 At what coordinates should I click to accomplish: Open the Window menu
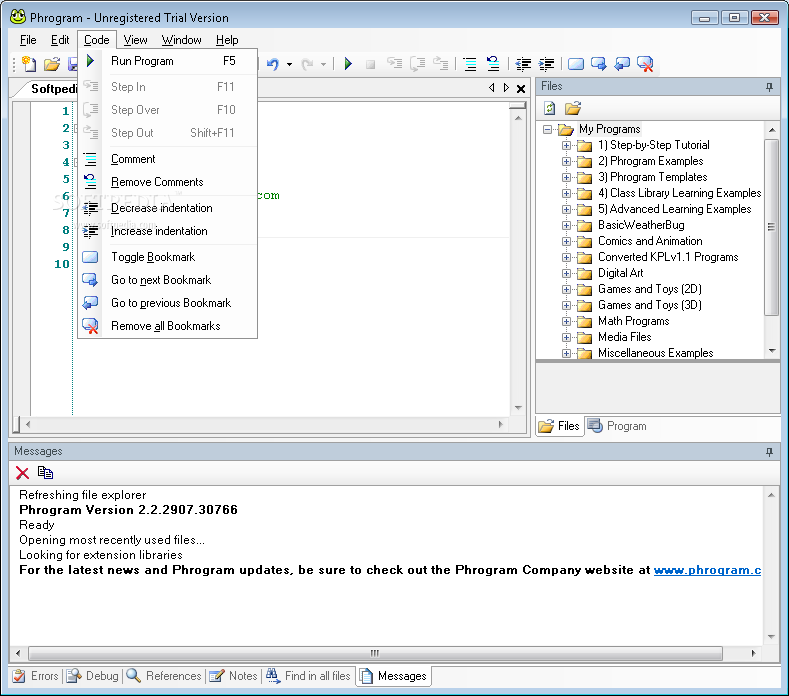(x=181, y=40)
